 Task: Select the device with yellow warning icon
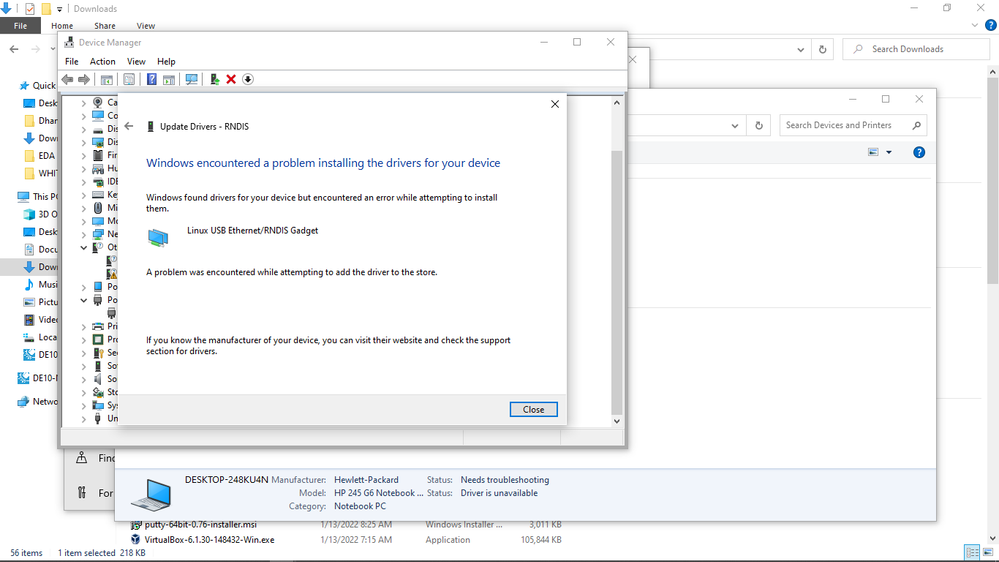tap(111, 273)
